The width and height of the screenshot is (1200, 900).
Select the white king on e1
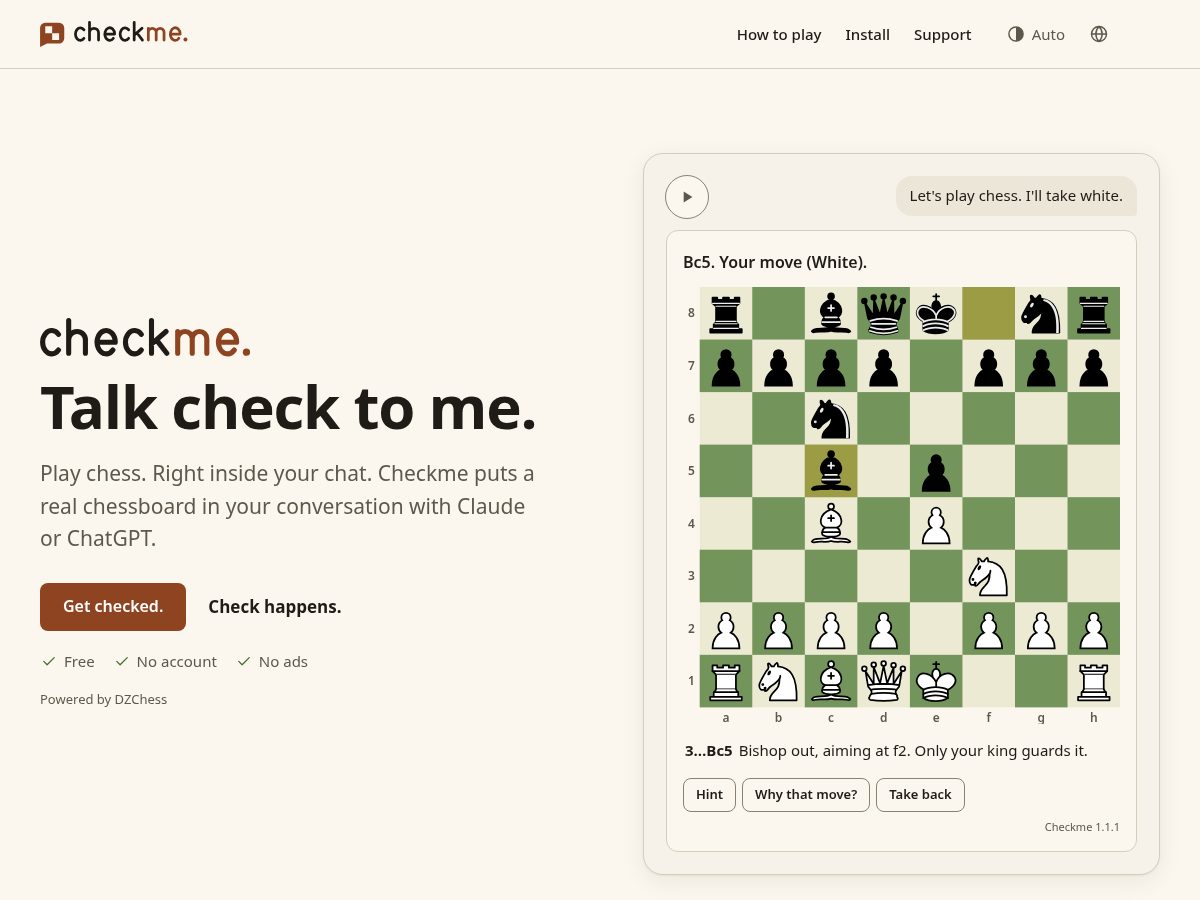pos(936,681)
